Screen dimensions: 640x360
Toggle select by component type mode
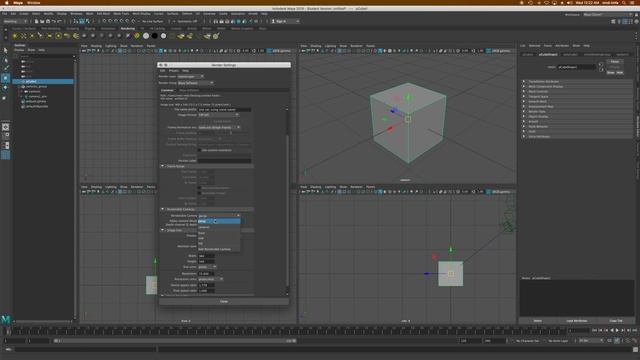point(87,21)
